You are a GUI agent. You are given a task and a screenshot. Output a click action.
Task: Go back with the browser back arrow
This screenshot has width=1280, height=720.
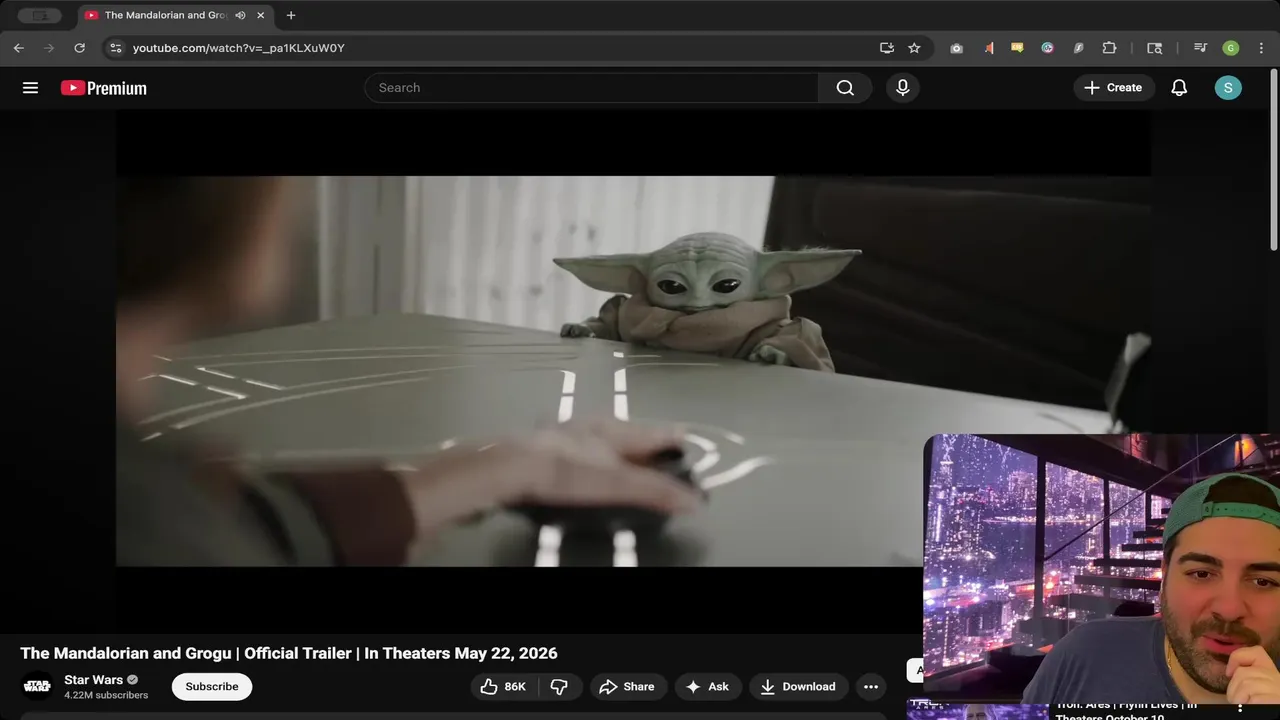point(18,48)
